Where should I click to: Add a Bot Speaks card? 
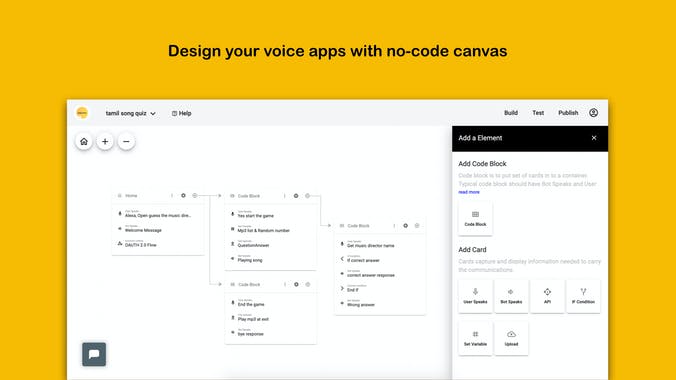pyautogui.click(x=511, y=296)
